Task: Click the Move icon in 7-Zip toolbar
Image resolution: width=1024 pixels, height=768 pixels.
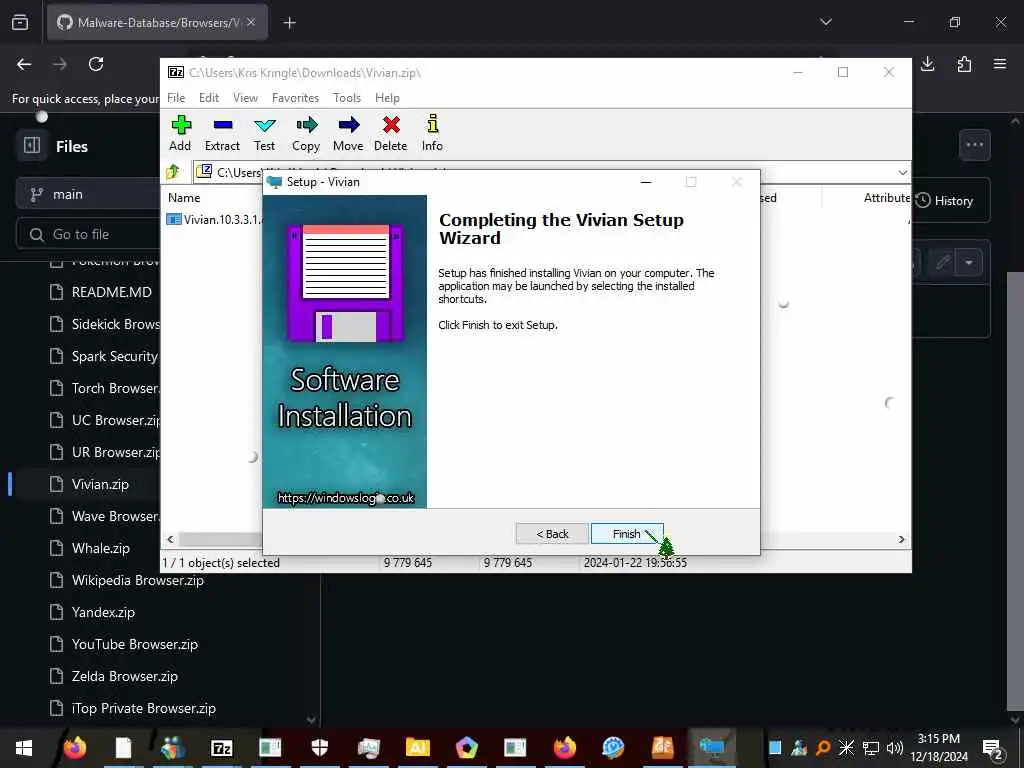Action: pyautogui.click(x=348, y=134)
